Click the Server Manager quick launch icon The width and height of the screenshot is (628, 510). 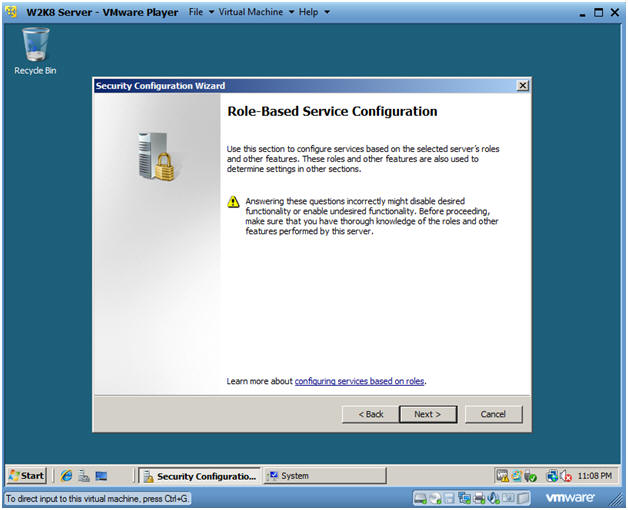click(x=84, y=476)
